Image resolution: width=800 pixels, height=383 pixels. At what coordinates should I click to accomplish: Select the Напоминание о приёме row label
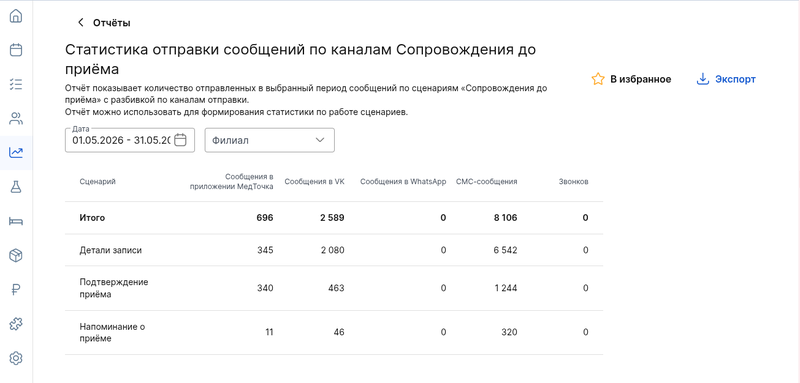[x=112, y=332]
